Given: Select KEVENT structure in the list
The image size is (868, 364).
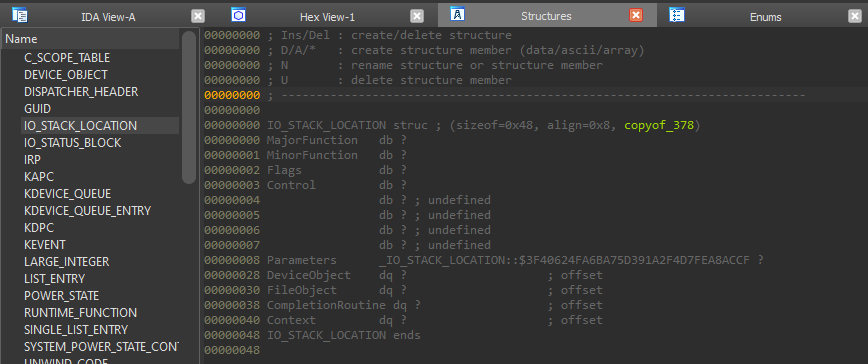Looking at the screenshot, I should pos(45,245).
